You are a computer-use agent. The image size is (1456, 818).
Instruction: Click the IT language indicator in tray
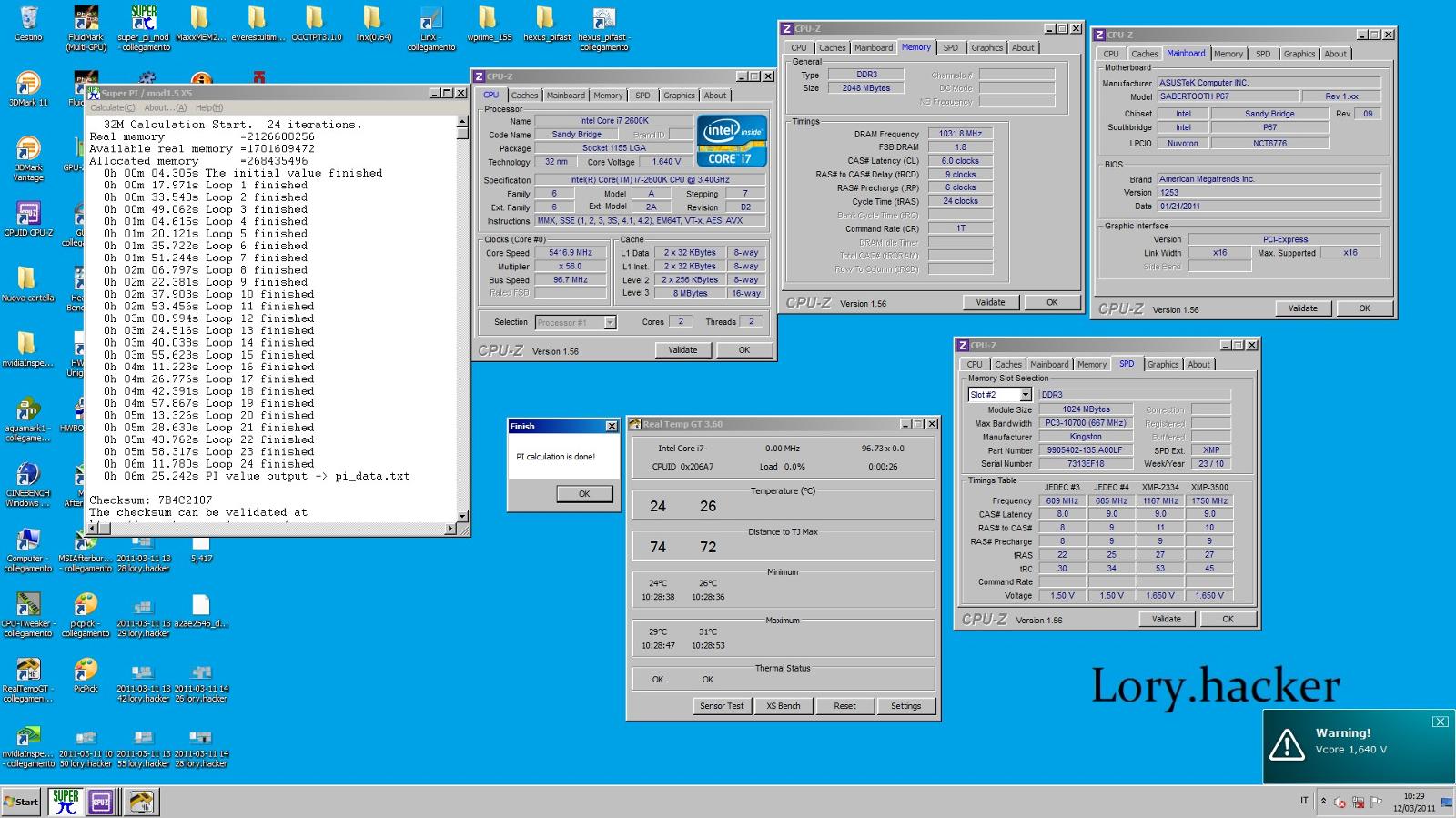tap(1304, 801)
